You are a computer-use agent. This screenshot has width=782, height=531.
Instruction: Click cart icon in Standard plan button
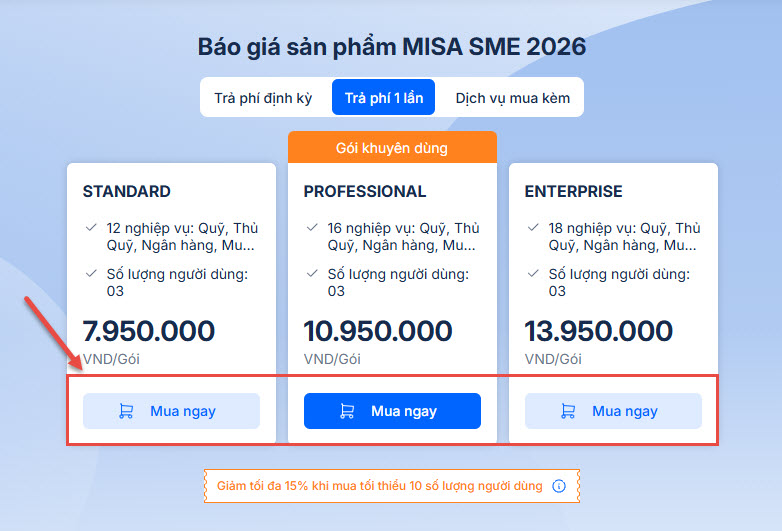pyautogui.click(x=126, y=411)
